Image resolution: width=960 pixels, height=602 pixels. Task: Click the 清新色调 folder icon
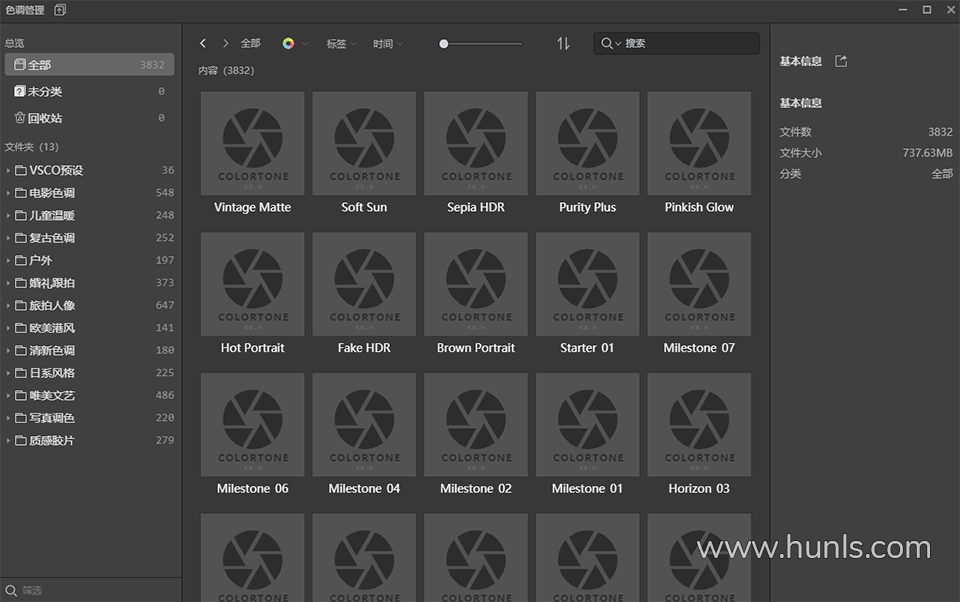pos(21,350)
